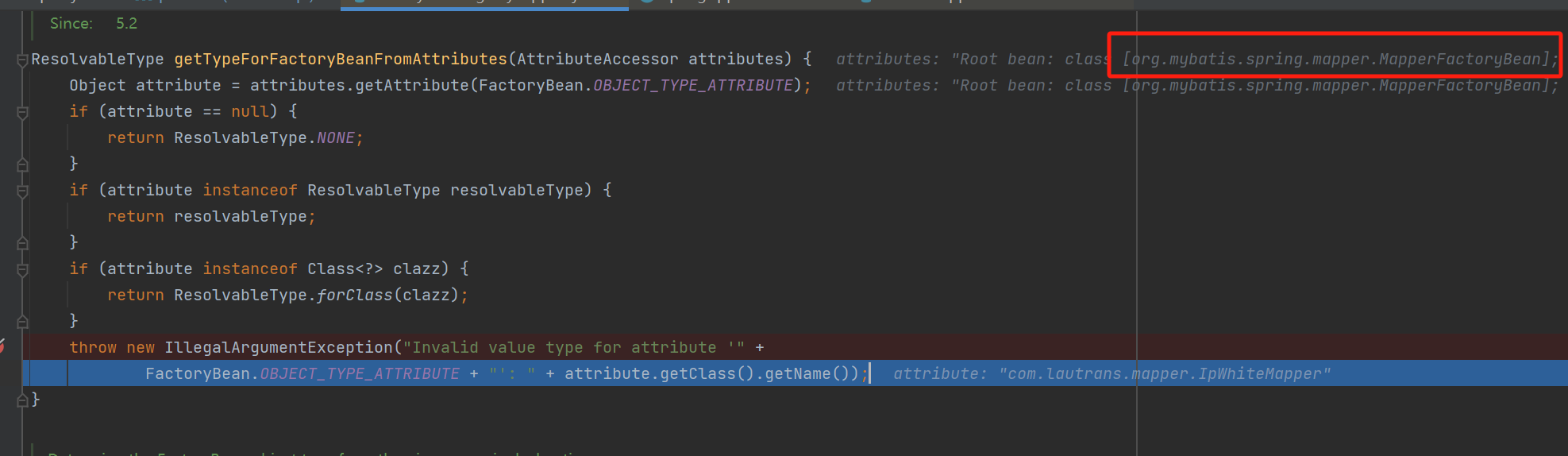Click the IpWhiteMapper attribute debug value hint

[x=1111, y=373]
